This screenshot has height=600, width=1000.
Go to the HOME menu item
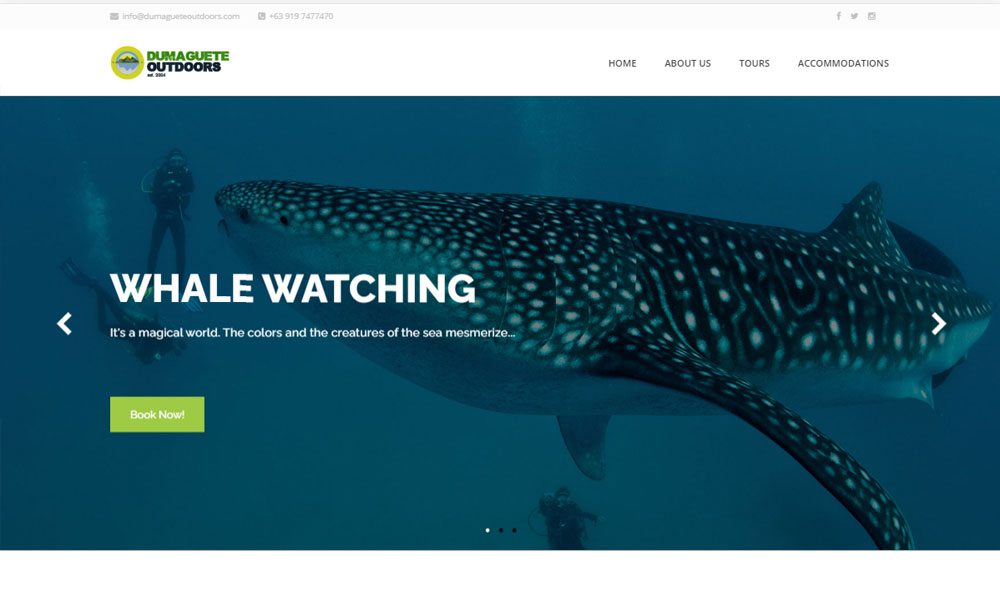(x=622, y=63)
